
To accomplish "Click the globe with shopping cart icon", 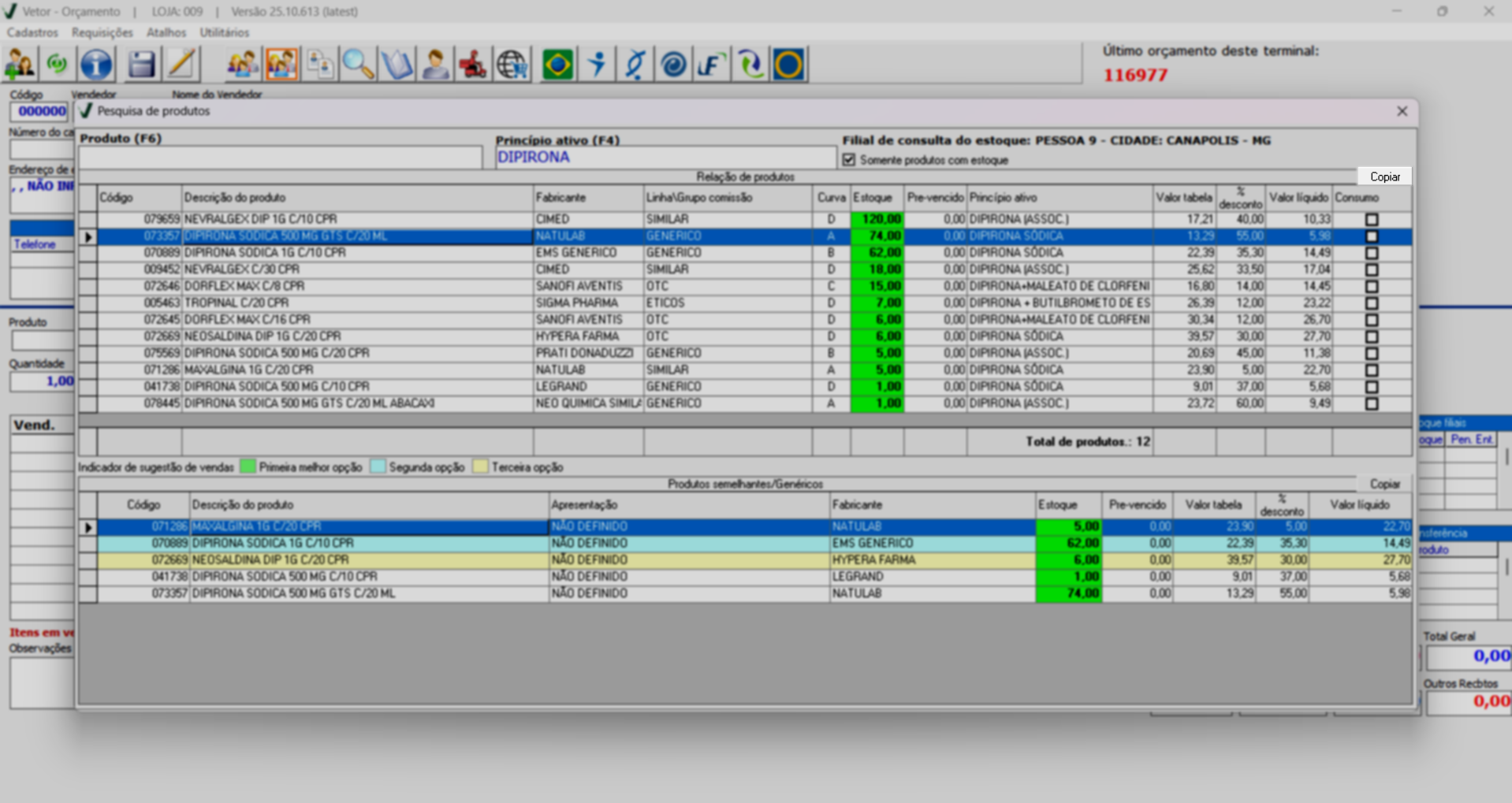I will 512,65.
